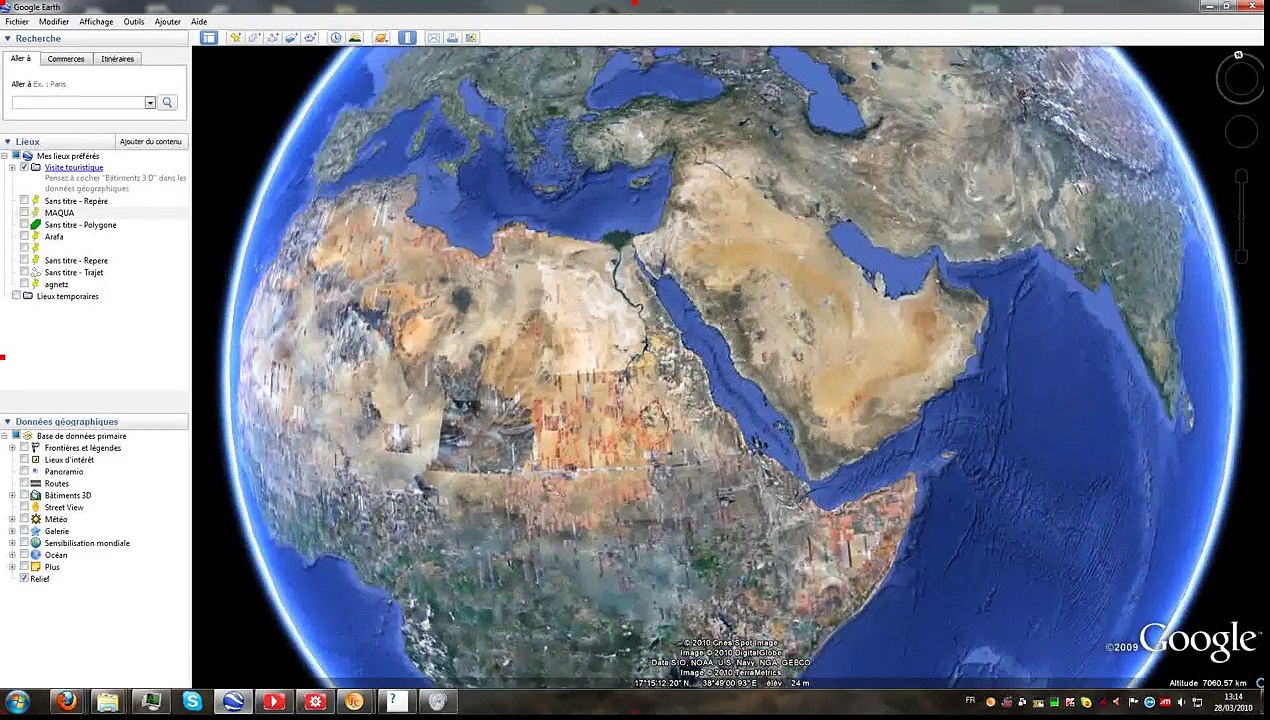
Task: Switch to the Itinéraires tab
Action: pyautogui.click(x=117, y=59)
